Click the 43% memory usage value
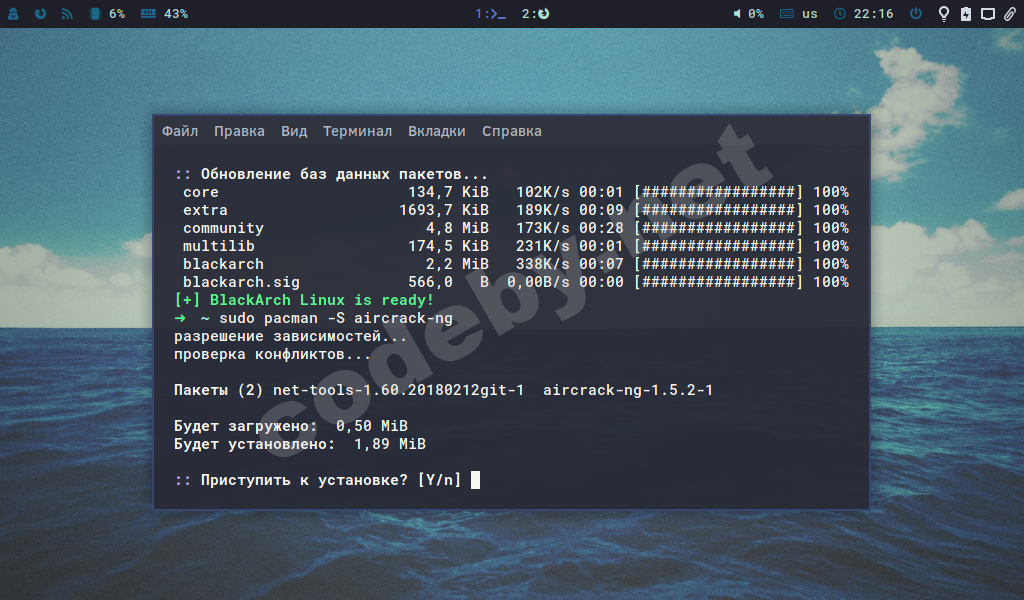The height and width of the screenshot is (600, 1024). (176, 14)
